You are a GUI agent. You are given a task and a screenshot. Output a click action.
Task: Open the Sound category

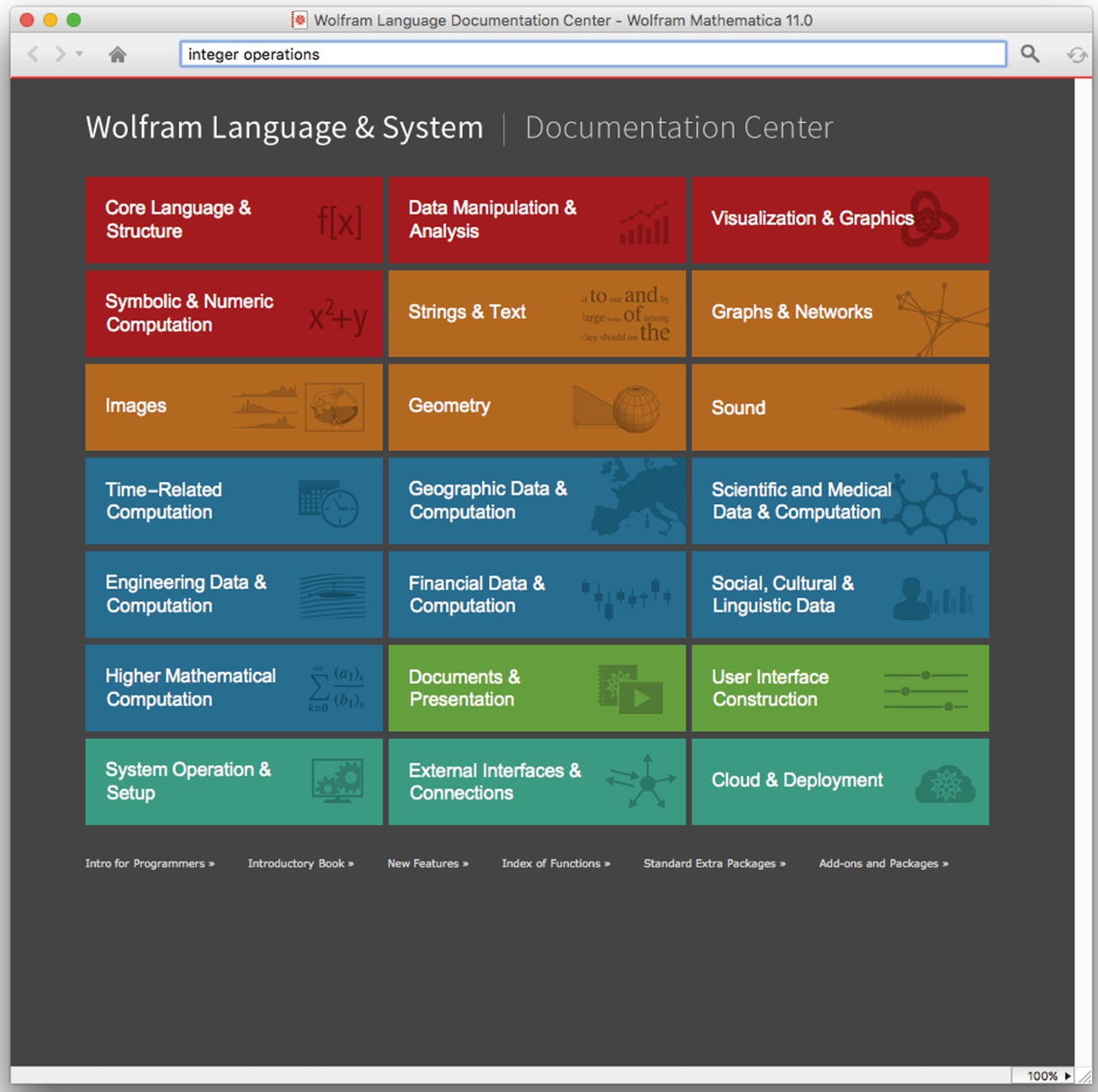(840, 406)
